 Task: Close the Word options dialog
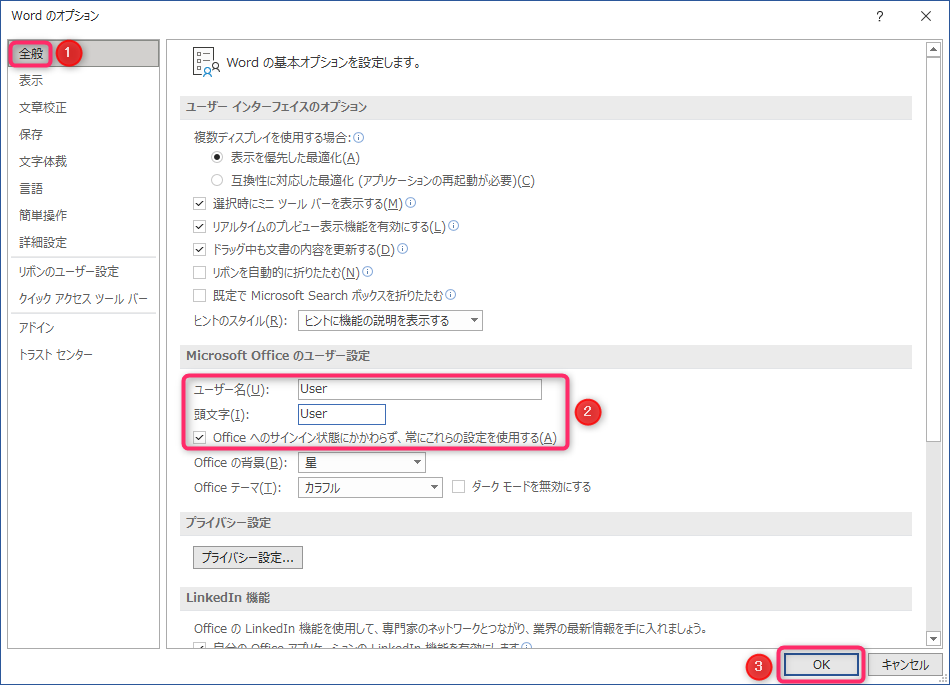pos(926,16)
